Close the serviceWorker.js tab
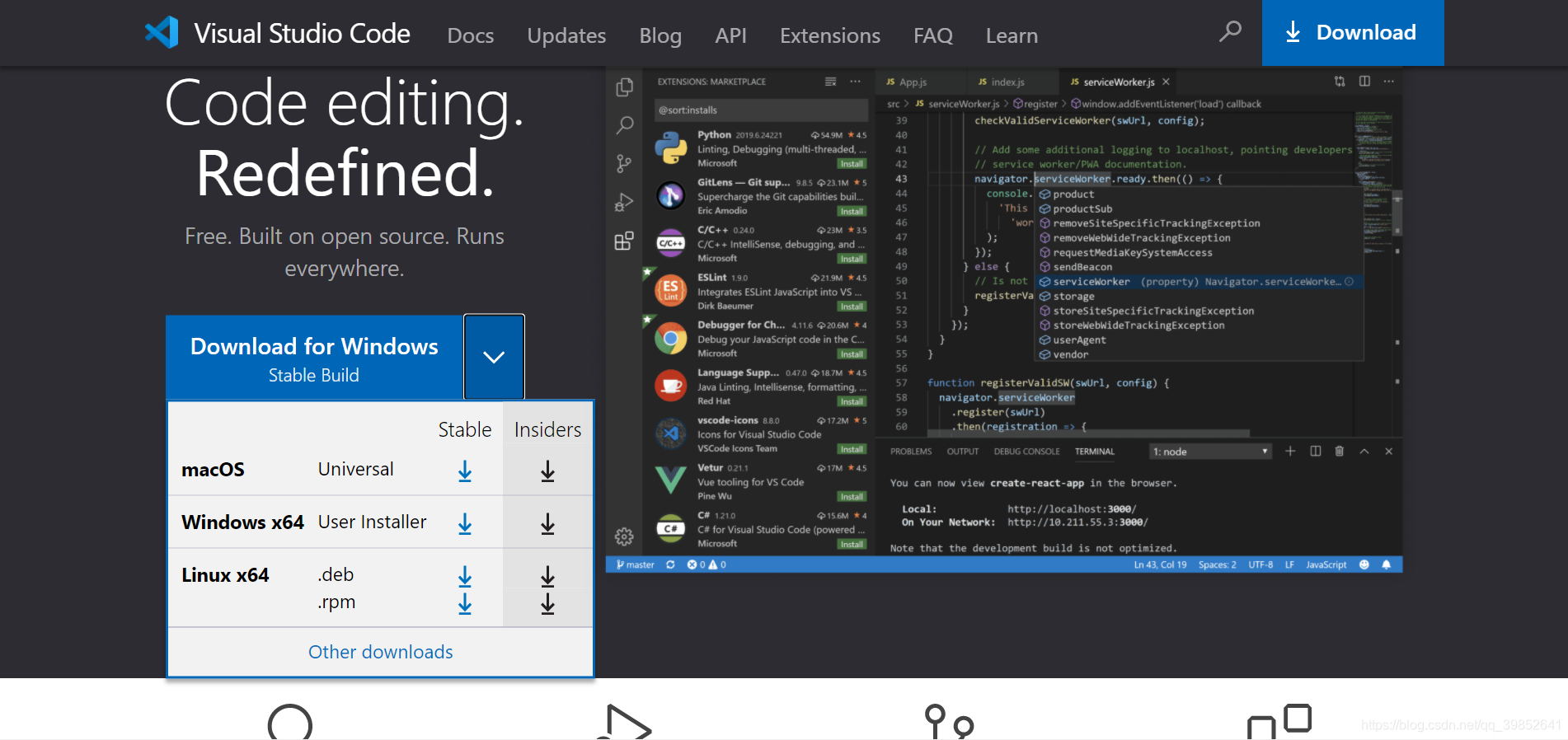This screenshot has height=740, width=1568. (x=1166, y=82)
